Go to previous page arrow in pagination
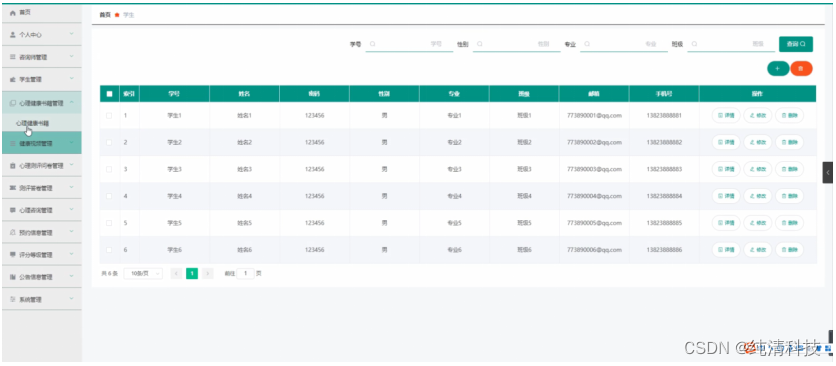The width and height of the screenshot is (836, 366). click(x=176, y=273)
